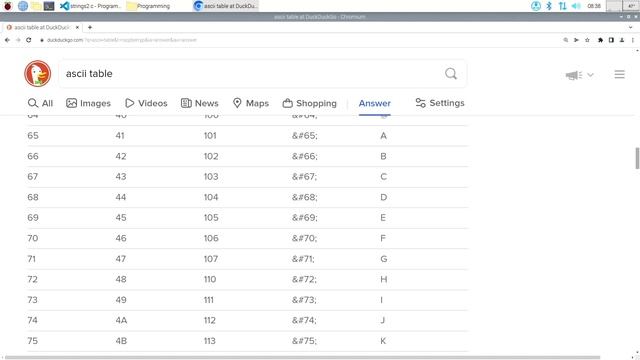Switch to the Maps tab
Image resolution: width=640 pixels, height=360 pixels.
[251, 103]
